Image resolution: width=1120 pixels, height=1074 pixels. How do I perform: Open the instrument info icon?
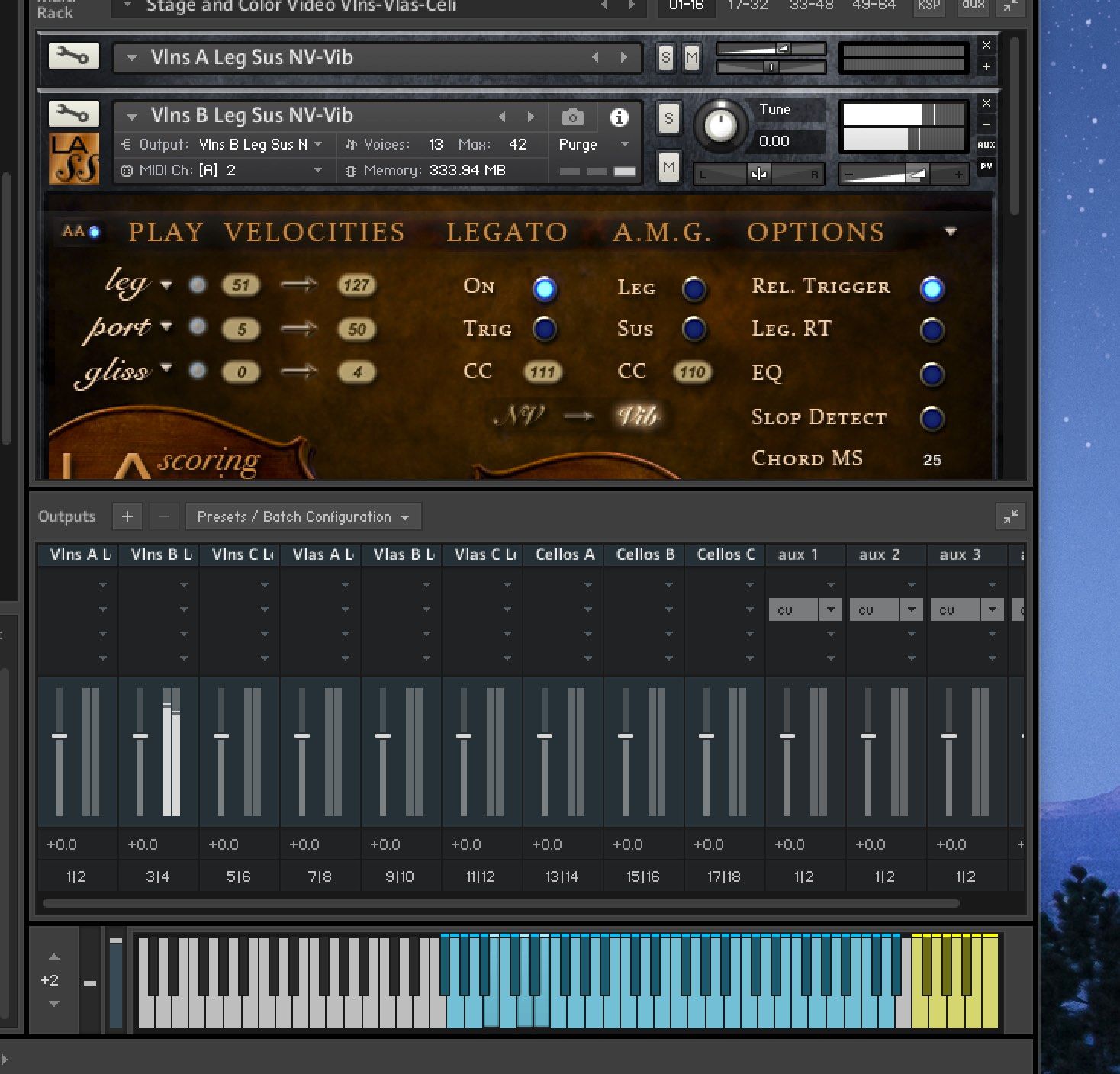pyautogui.click(x=620, y=117)
